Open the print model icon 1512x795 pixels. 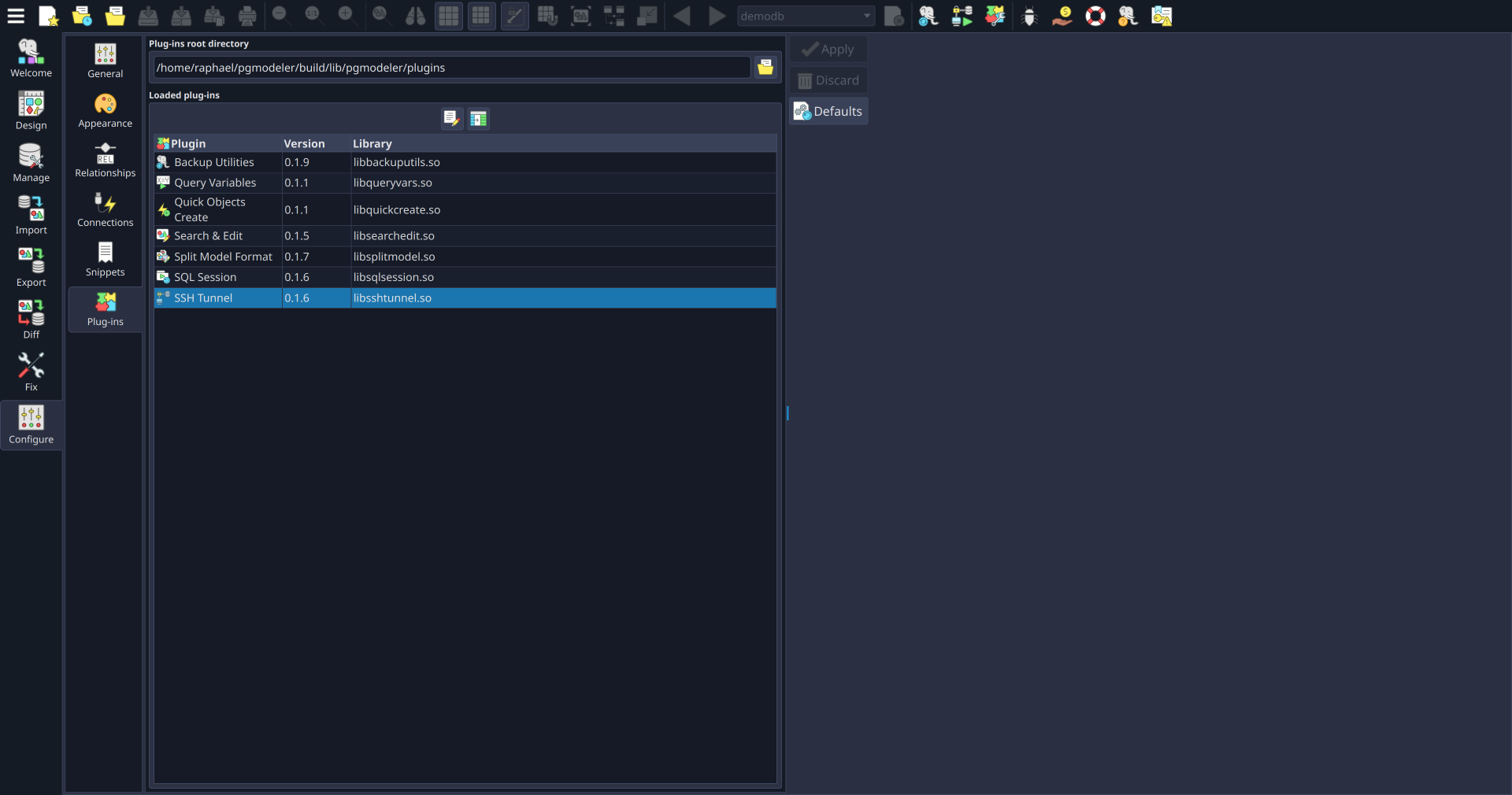pos(247,16)
